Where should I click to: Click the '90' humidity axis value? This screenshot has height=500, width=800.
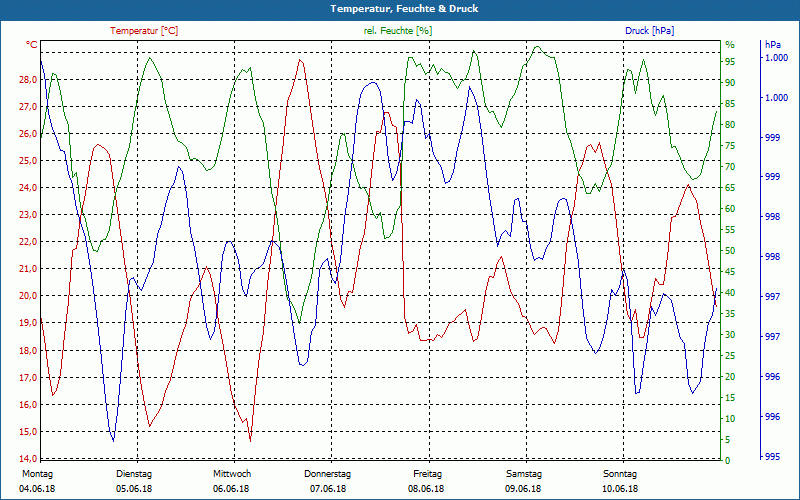coord(730,83)
